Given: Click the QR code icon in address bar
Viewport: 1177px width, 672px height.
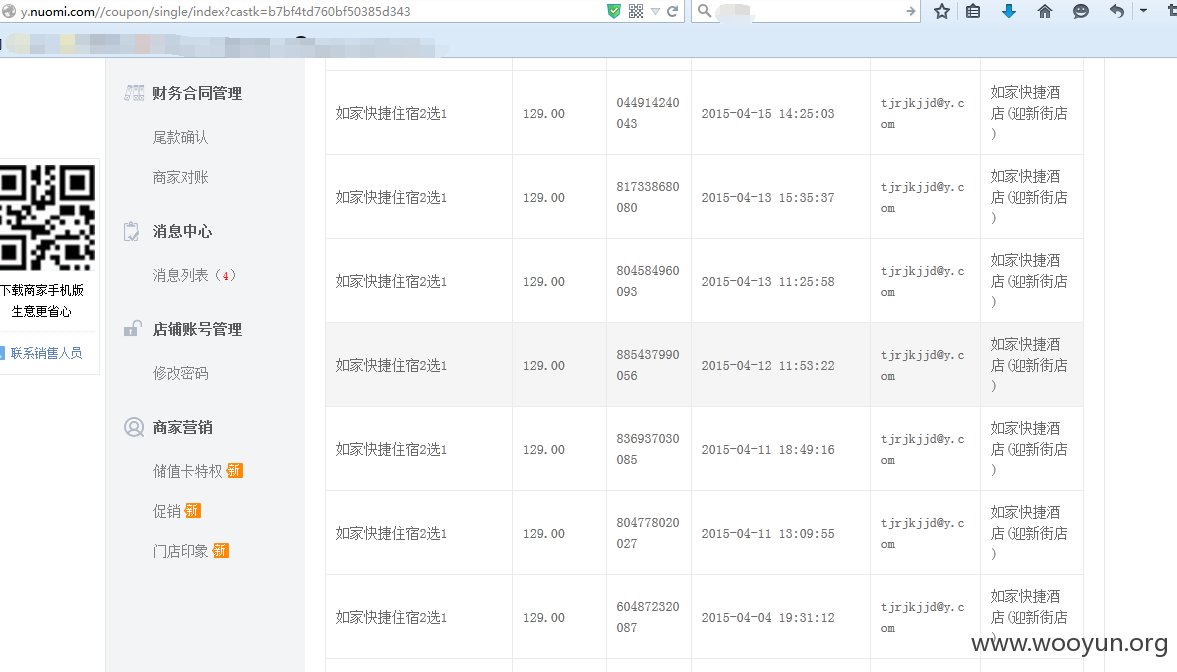Looking at the screenshot, I should pyautogui.click(x=636, y=11).
